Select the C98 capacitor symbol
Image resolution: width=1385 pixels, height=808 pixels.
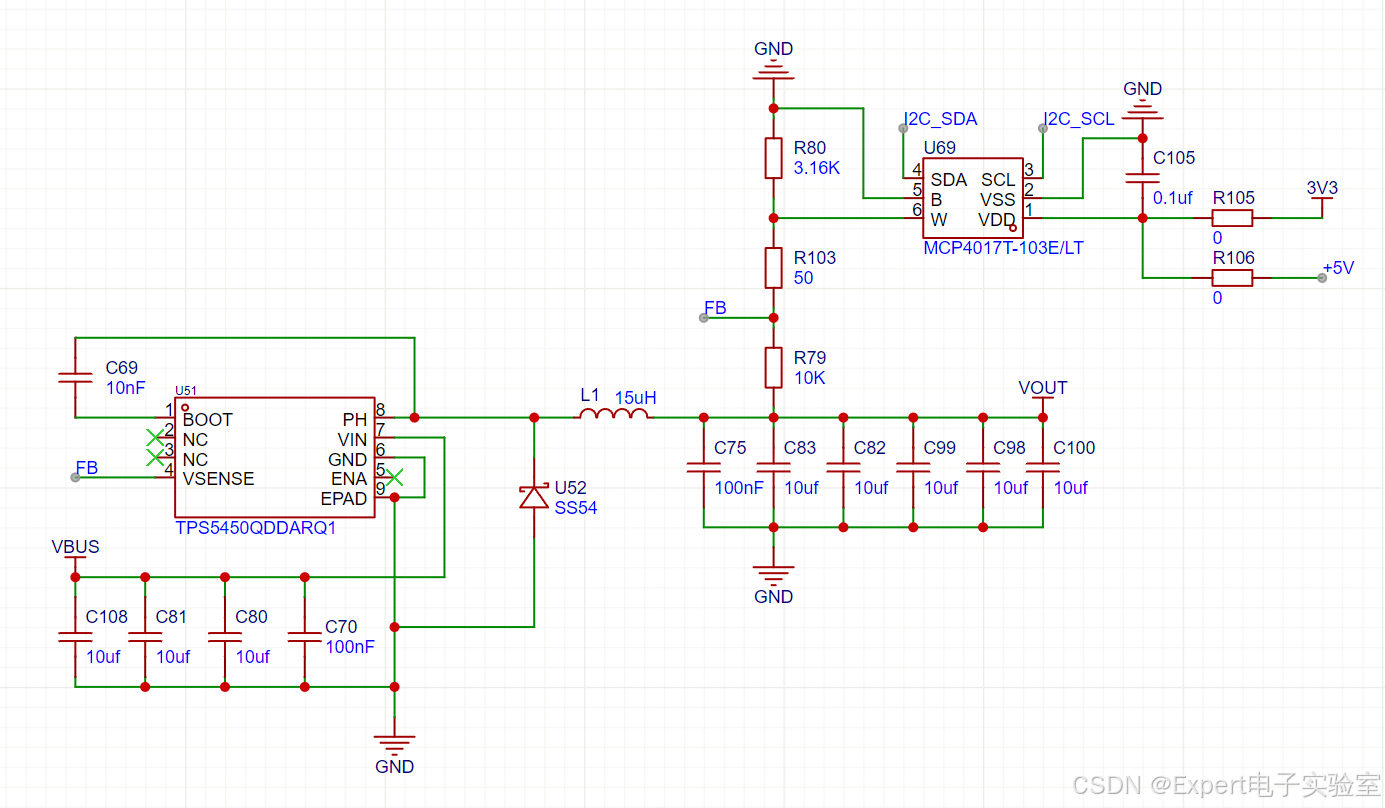(x=983, y=467)
